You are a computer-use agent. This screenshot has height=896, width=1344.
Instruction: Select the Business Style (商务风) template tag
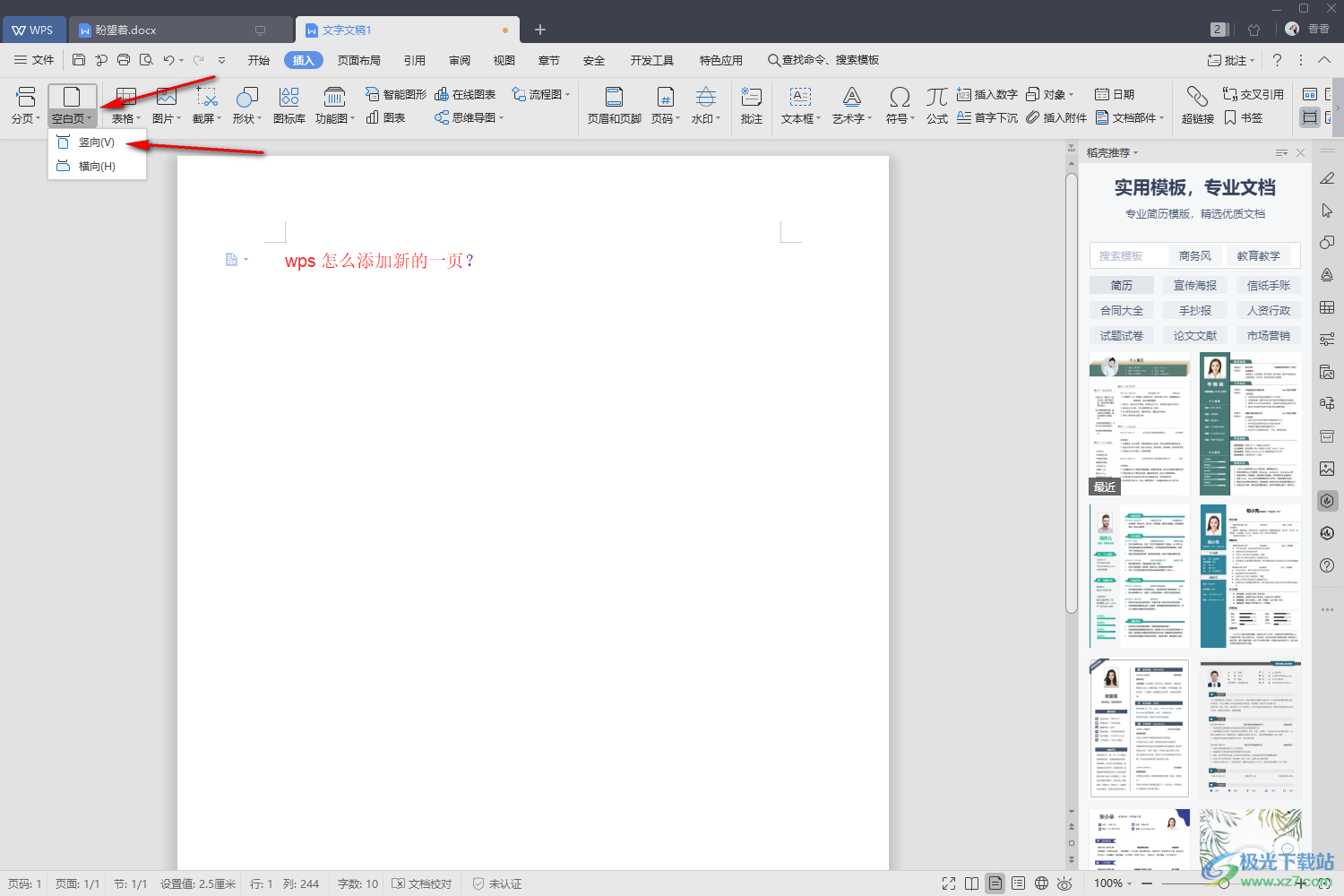(1195, 255)
